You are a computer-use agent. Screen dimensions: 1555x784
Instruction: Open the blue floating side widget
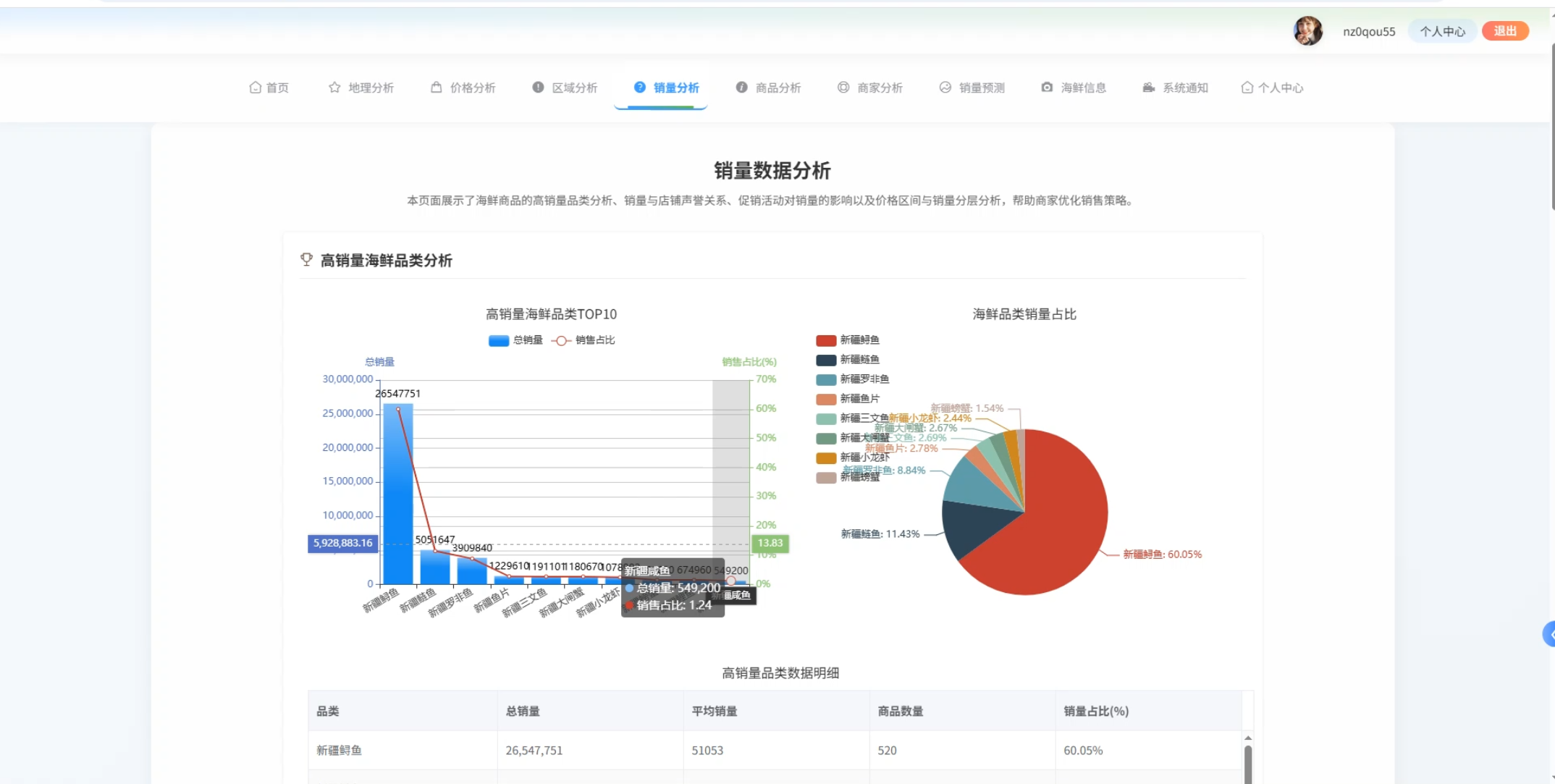point(1549,634)
